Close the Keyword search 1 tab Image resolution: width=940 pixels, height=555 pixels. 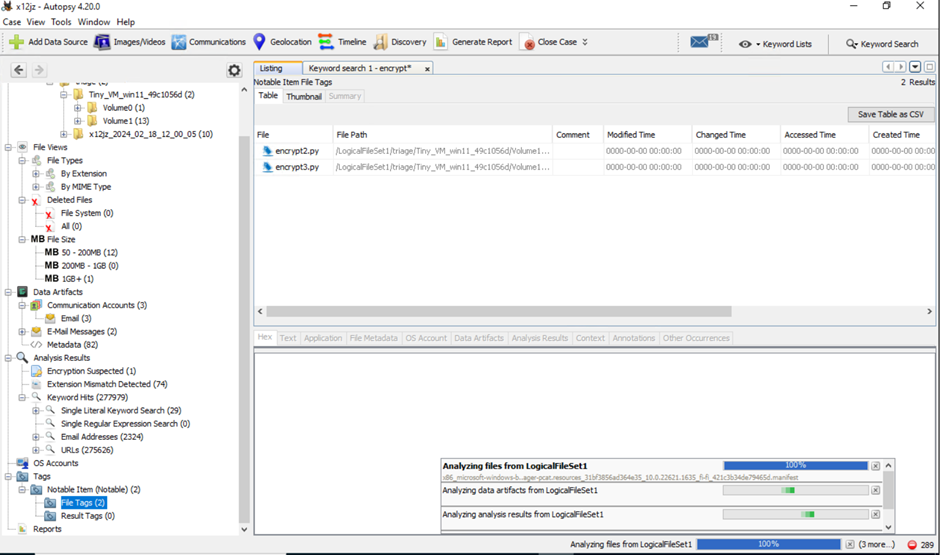pos(427,69)
